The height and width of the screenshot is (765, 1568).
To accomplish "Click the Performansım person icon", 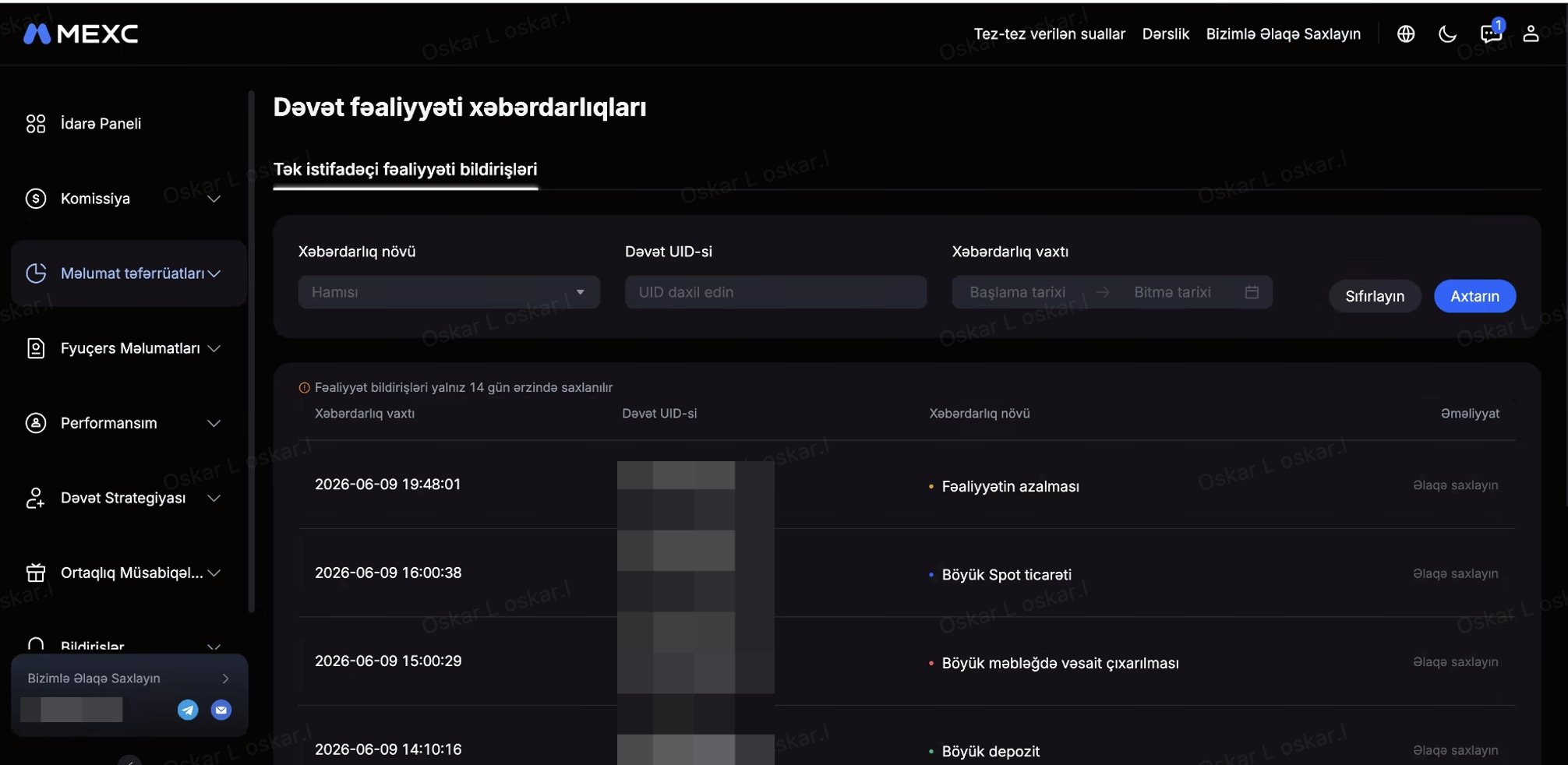I will 36,423.
